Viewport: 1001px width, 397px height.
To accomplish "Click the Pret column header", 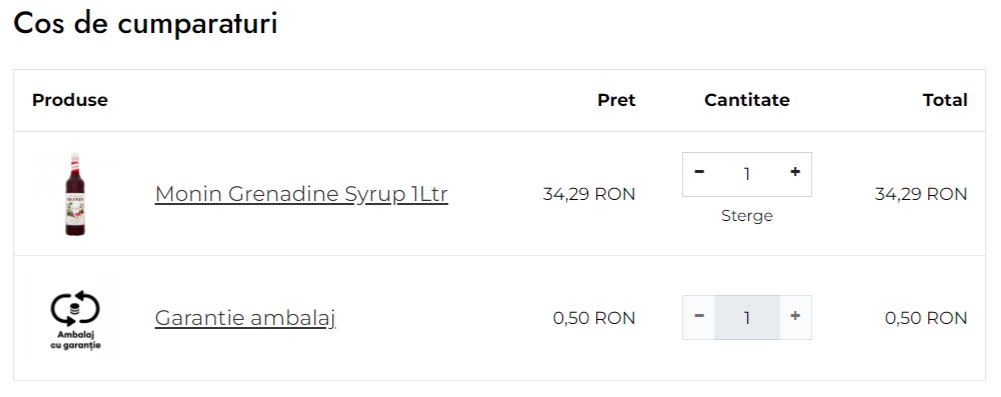I will 617,100.
